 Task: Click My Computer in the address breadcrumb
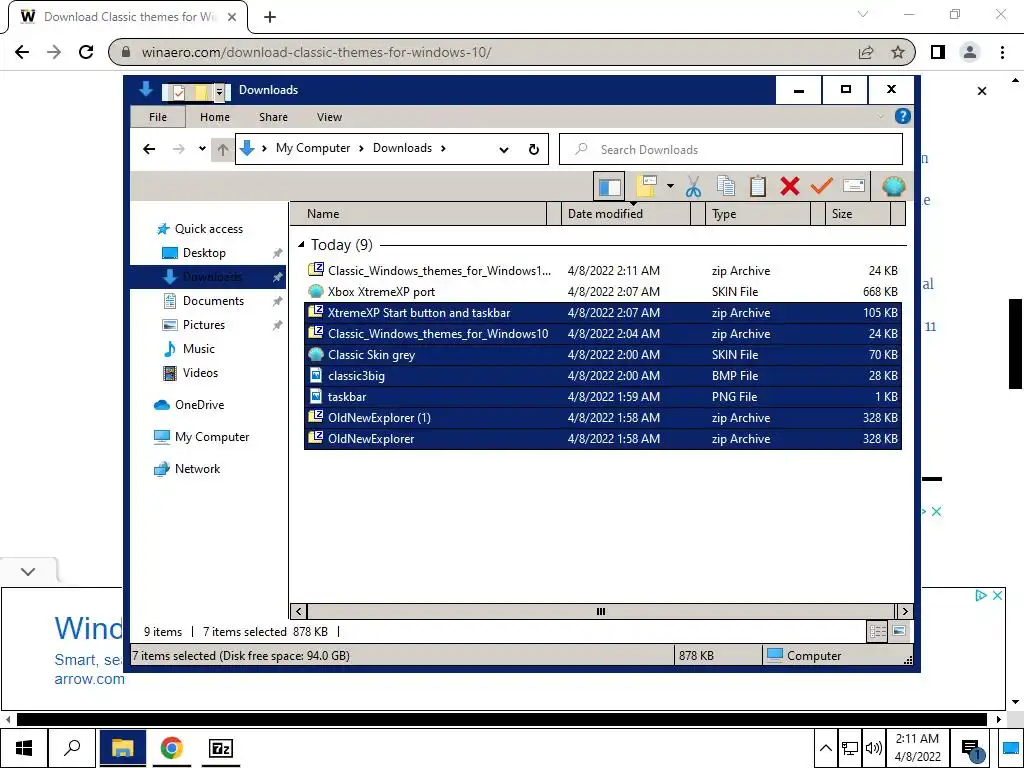pos(313,148)
